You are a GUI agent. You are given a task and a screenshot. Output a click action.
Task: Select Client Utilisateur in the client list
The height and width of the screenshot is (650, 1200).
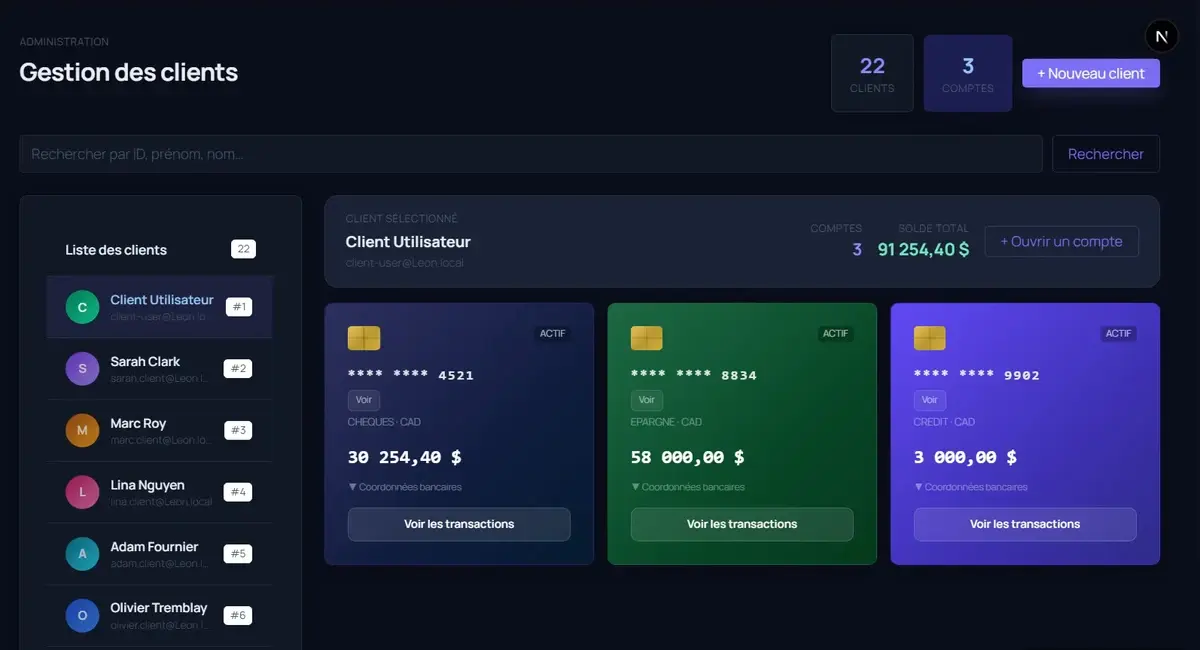coord(160,307)
